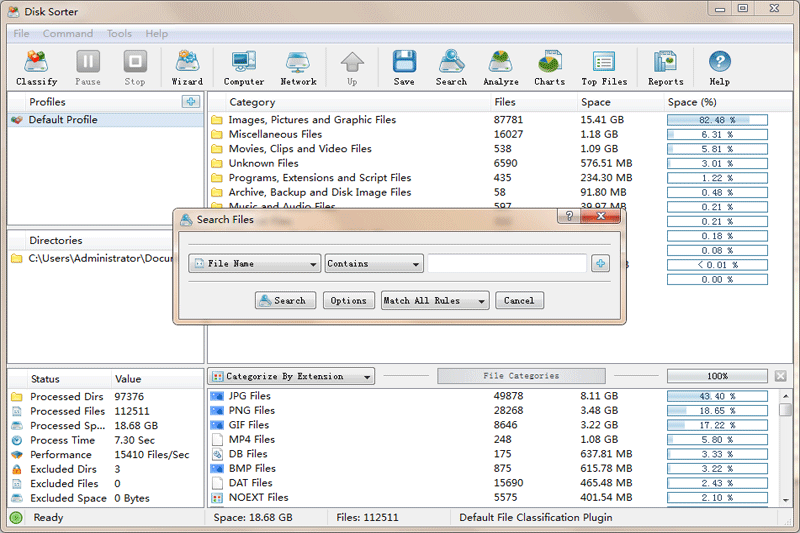Open the Contains condition dropdown
The height and width of the screenshot is (533, 800).
pos(374,264)
